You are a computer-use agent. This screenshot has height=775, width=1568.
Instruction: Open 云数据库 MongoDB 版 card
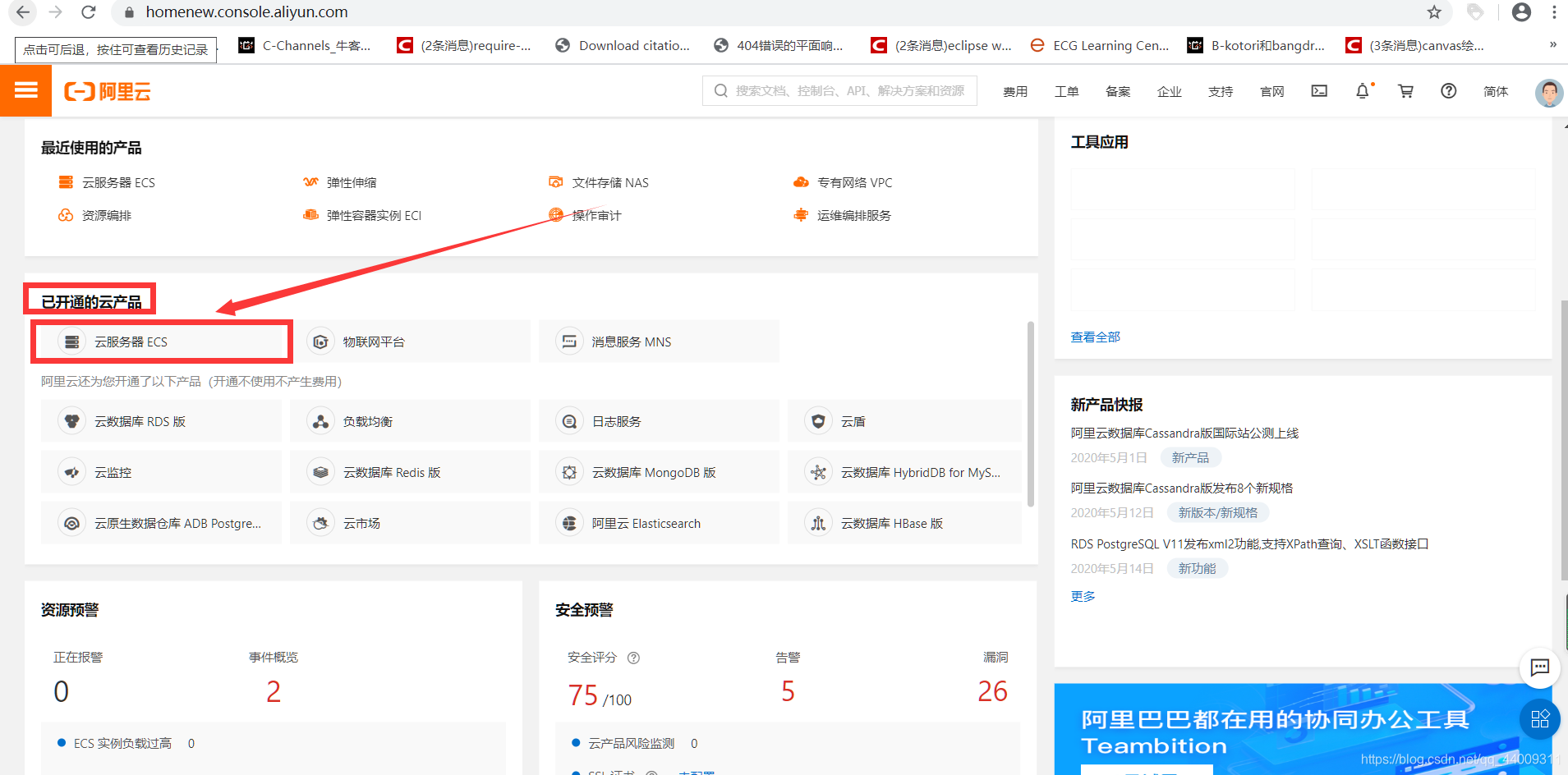coord(659,472)
